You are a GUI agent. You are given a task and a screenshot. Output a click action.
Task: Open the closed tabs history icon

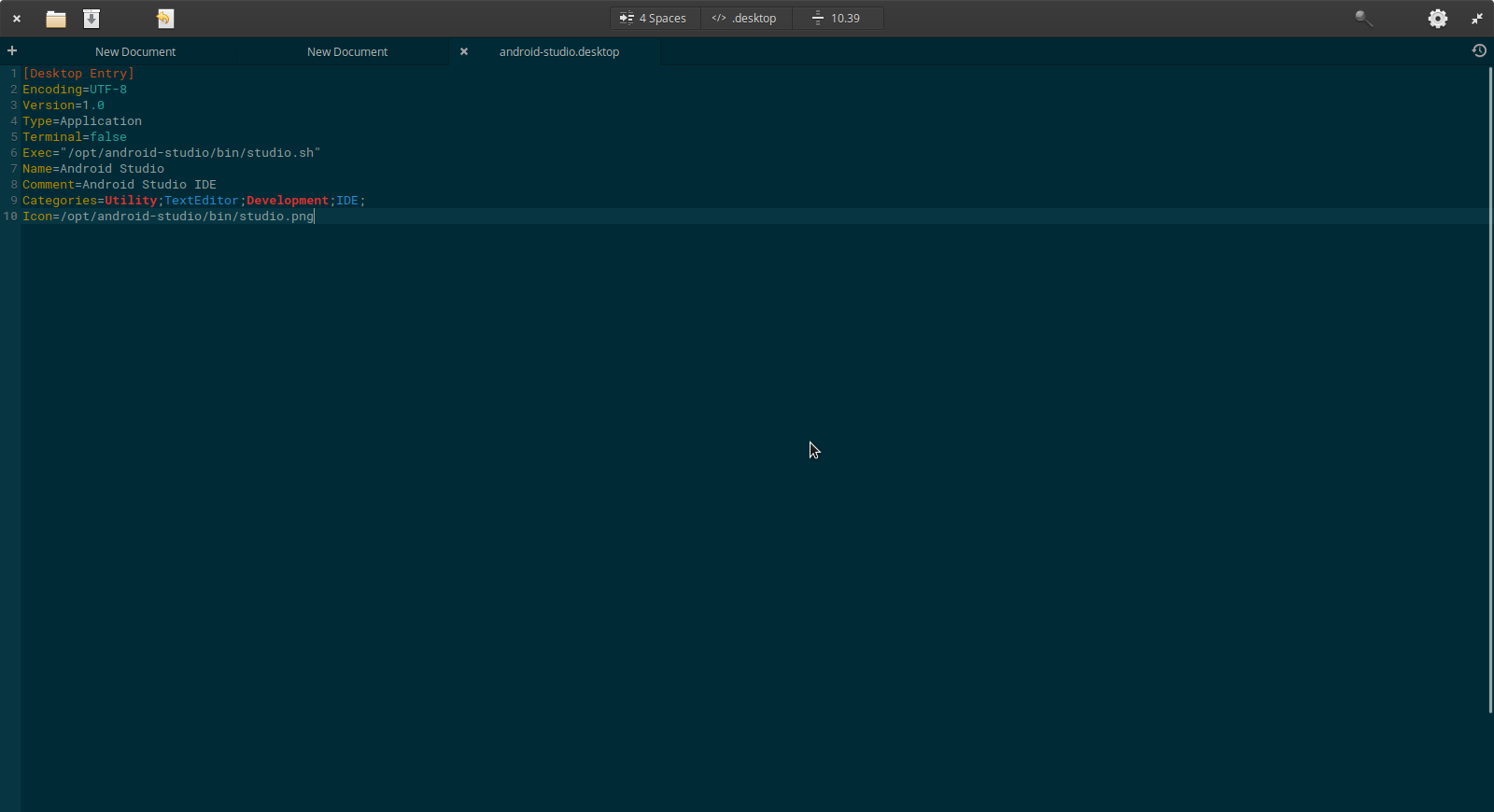pyautogui.click(x=1479, y=50)
